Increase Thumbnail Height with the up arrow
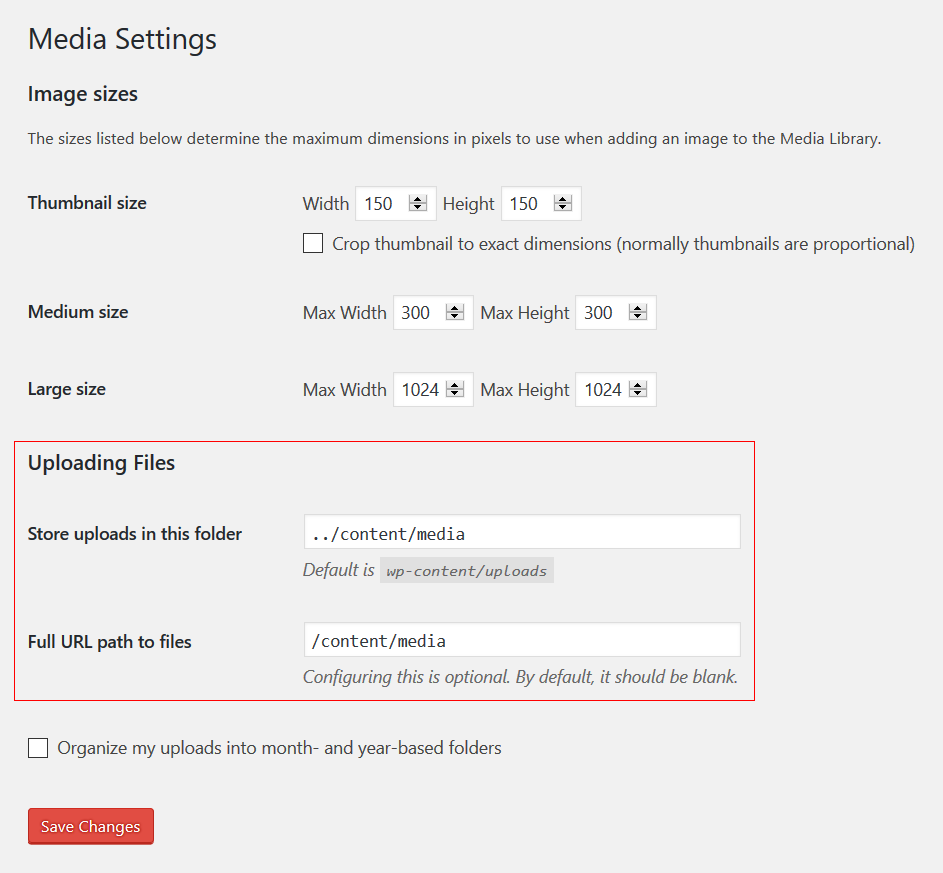Screen dimensions: 943x873 coord(563,199)
